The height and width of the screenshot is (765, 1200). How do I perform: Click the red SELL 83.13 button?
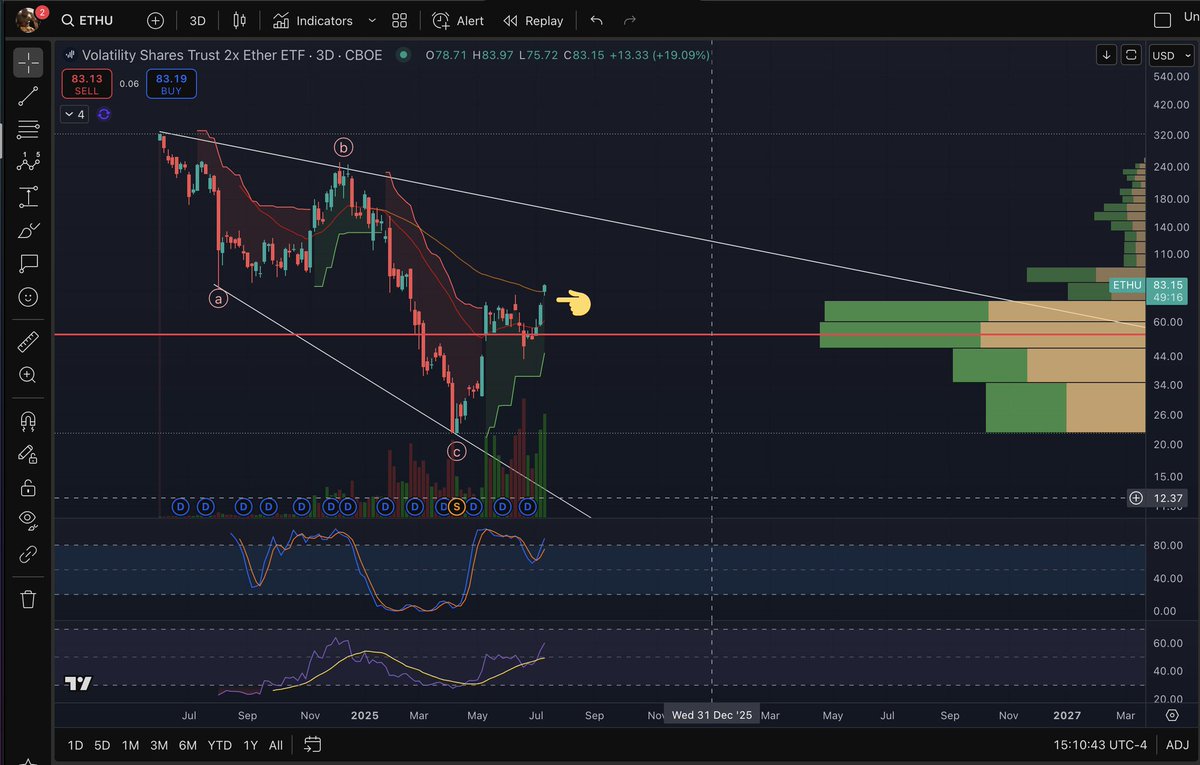[x=87, y=84]
